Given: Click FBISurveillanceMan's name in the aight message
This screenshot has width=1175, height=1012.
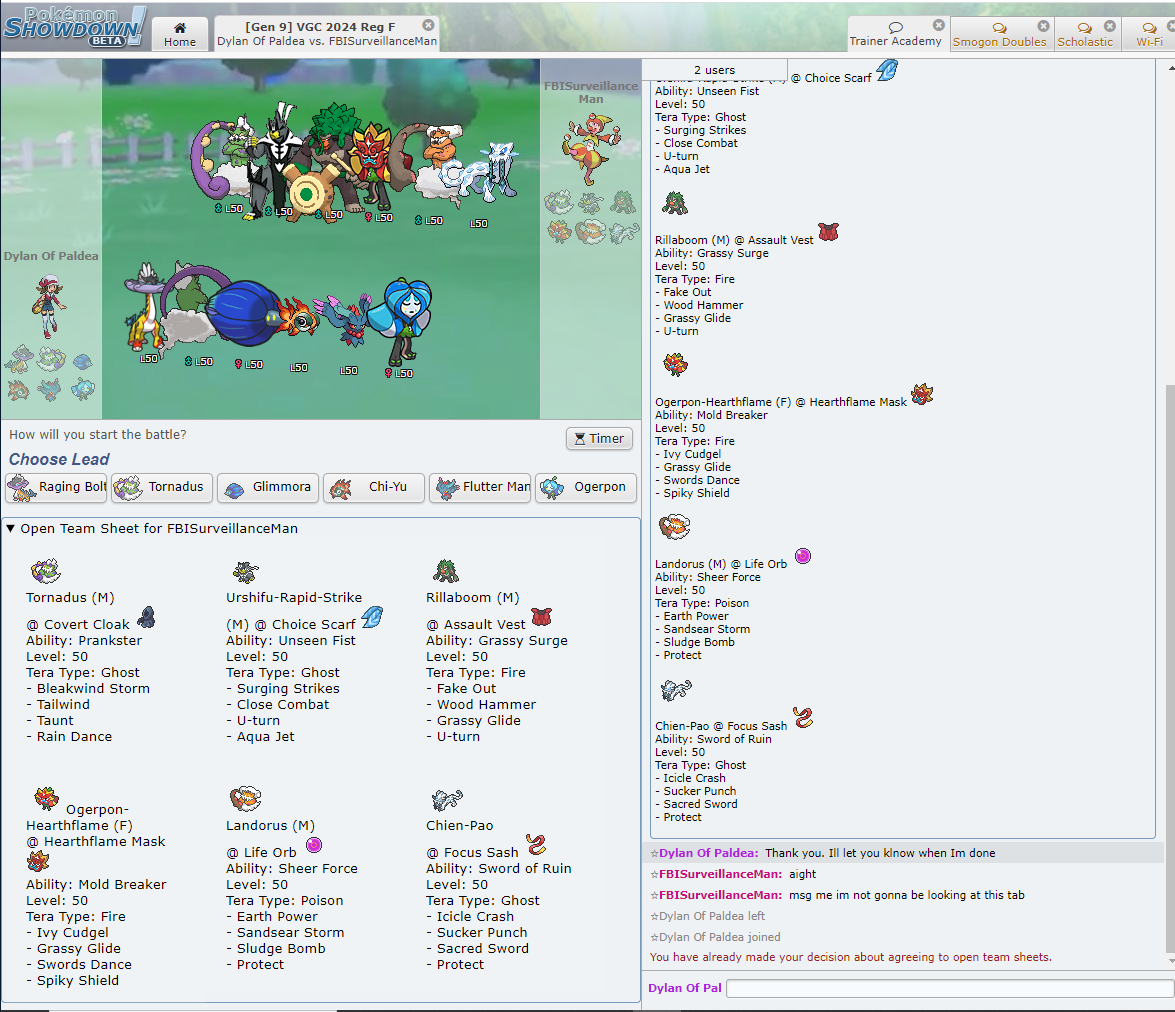Looking at the screenshot, I should pyautogui.click(x=720, y=874).
